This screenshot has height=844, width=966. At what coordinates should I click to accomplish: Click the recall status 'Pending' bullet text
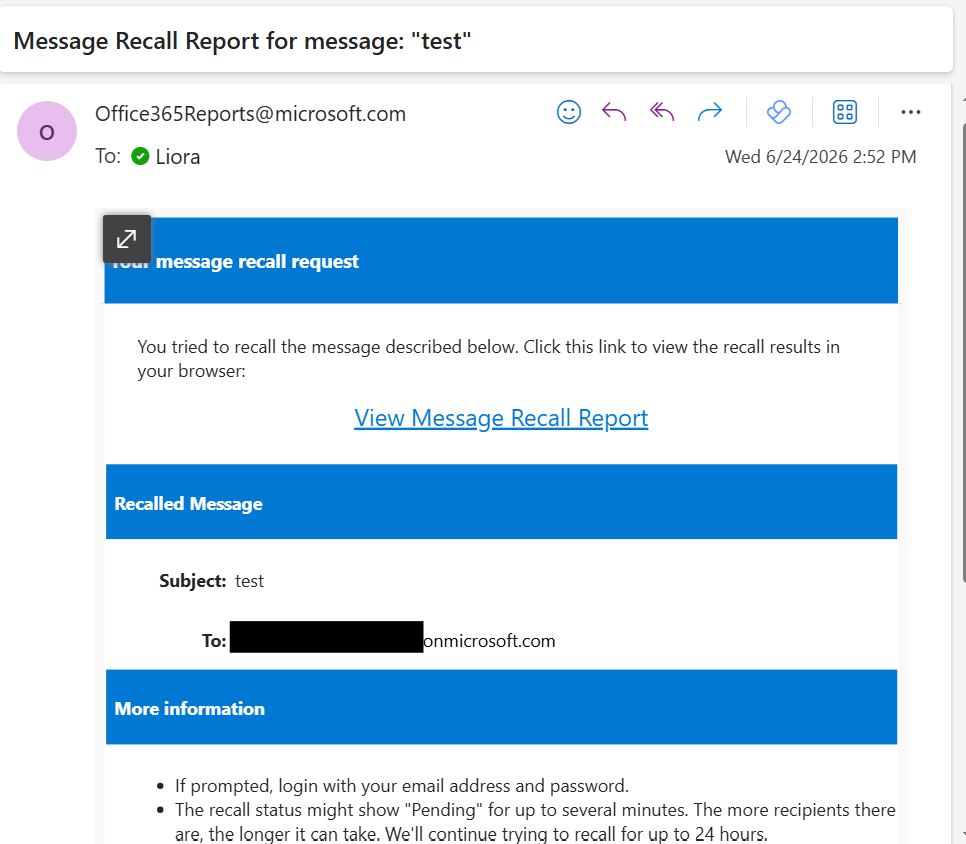click(535, 822)
